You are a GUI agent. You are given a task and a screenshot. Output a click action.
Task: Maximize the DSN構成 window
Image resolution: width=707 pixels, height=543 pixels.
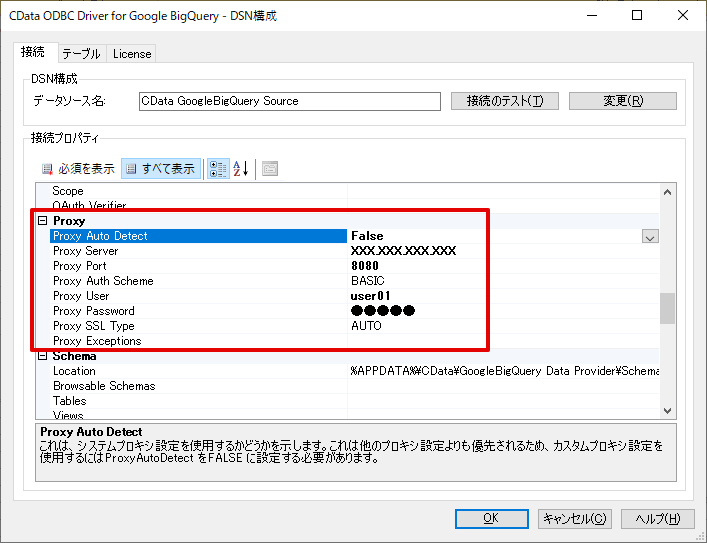(637, 15)
